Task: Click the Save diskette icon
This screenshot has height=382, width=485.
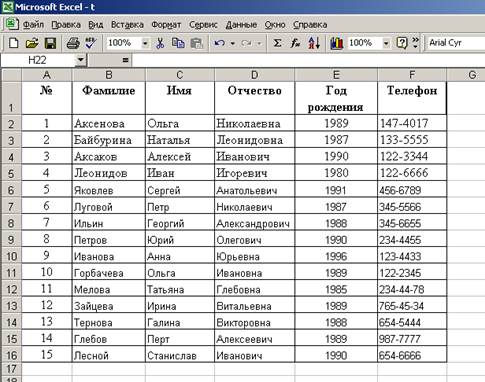Action: 50,43
